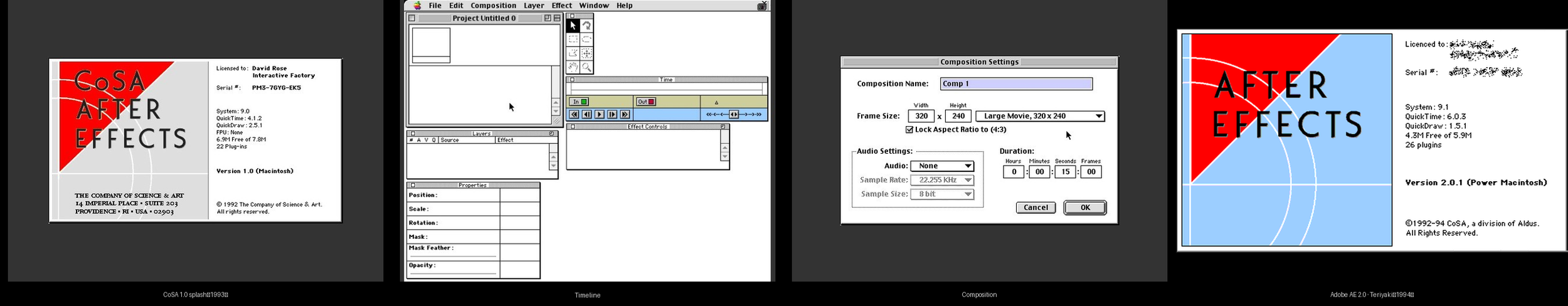The height and width of the screenshot is (306, 1568).
Task: Click the application switcher icon in menu bar
Action: 761,6
